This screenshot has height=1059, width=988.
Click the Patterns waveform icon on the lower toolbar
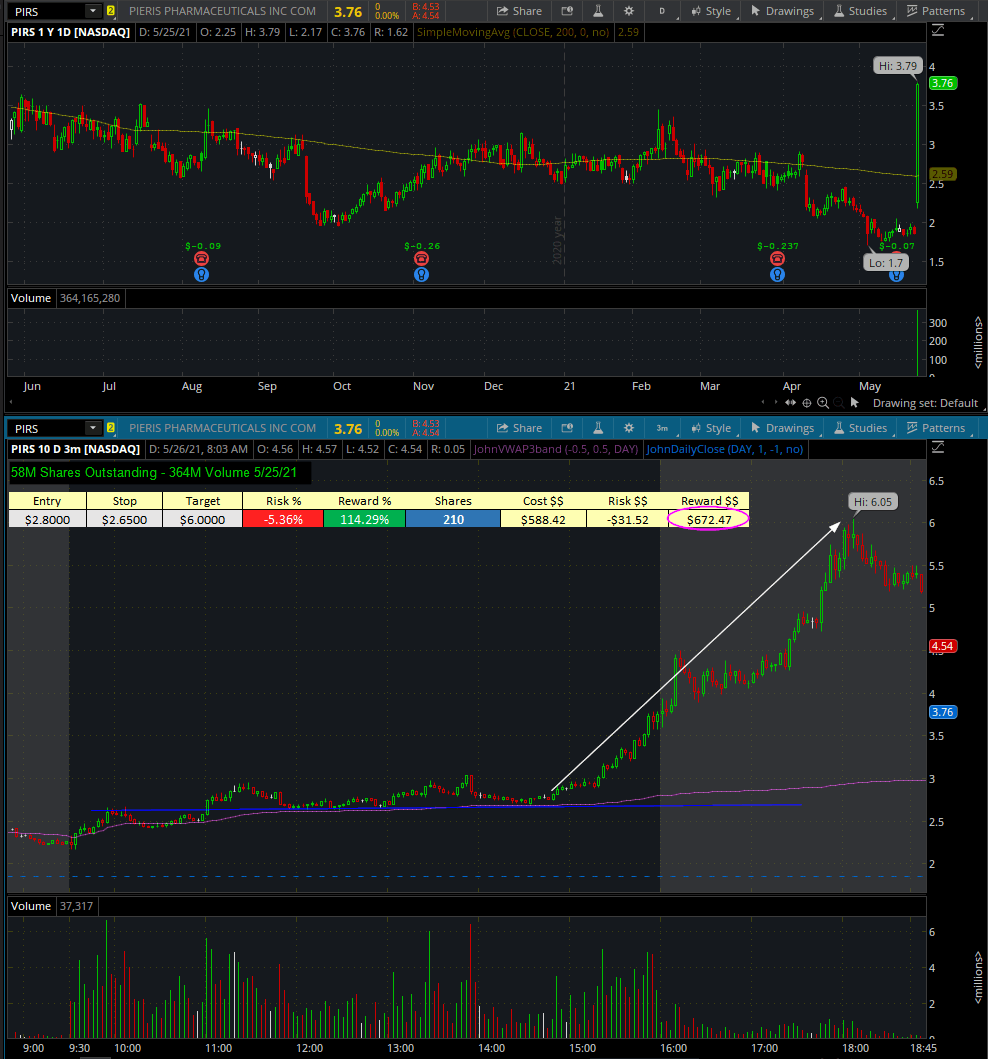pyautogui.click(x=936, y=427)
